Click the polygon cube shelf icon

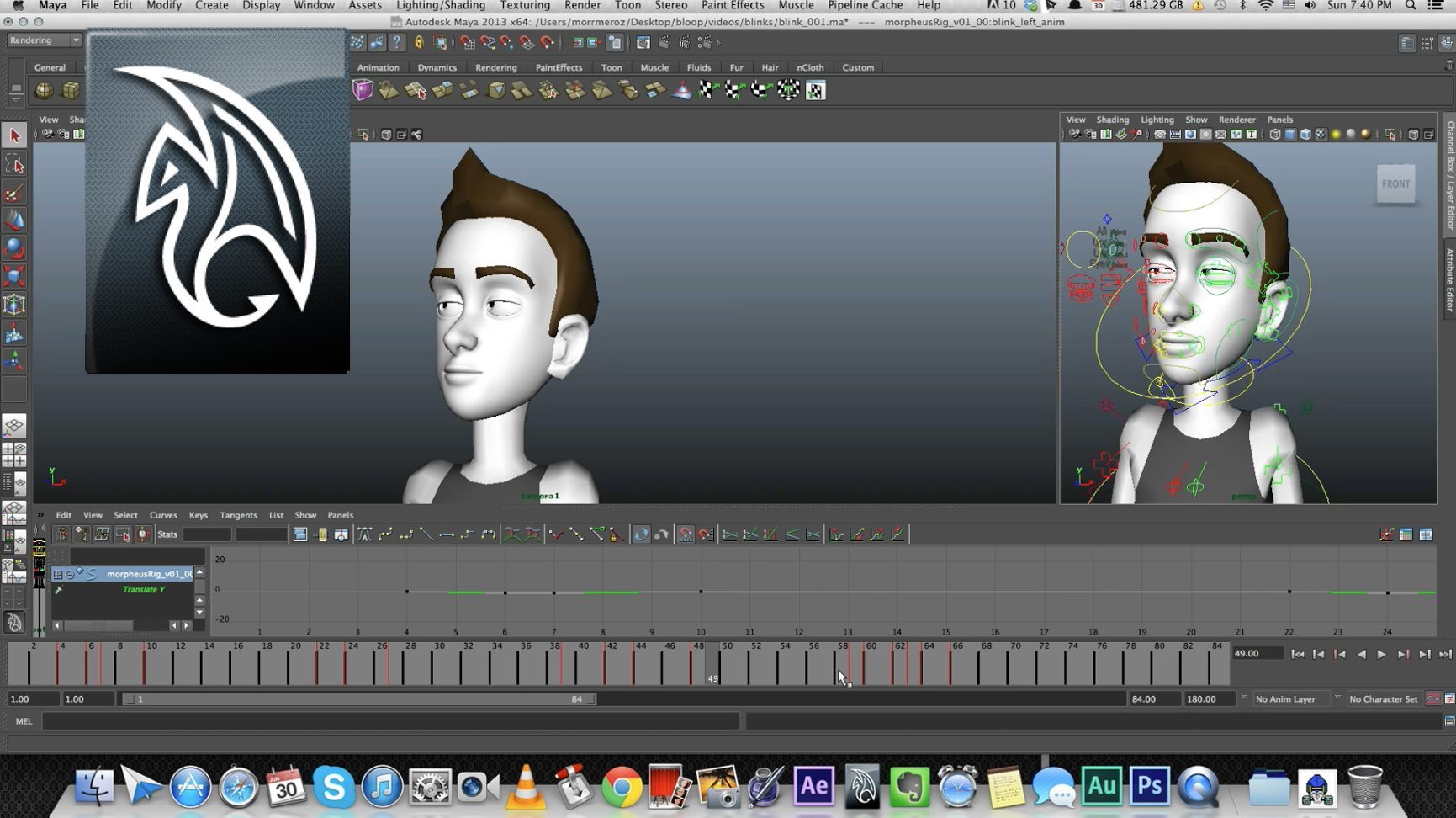[x=71, y=90]
